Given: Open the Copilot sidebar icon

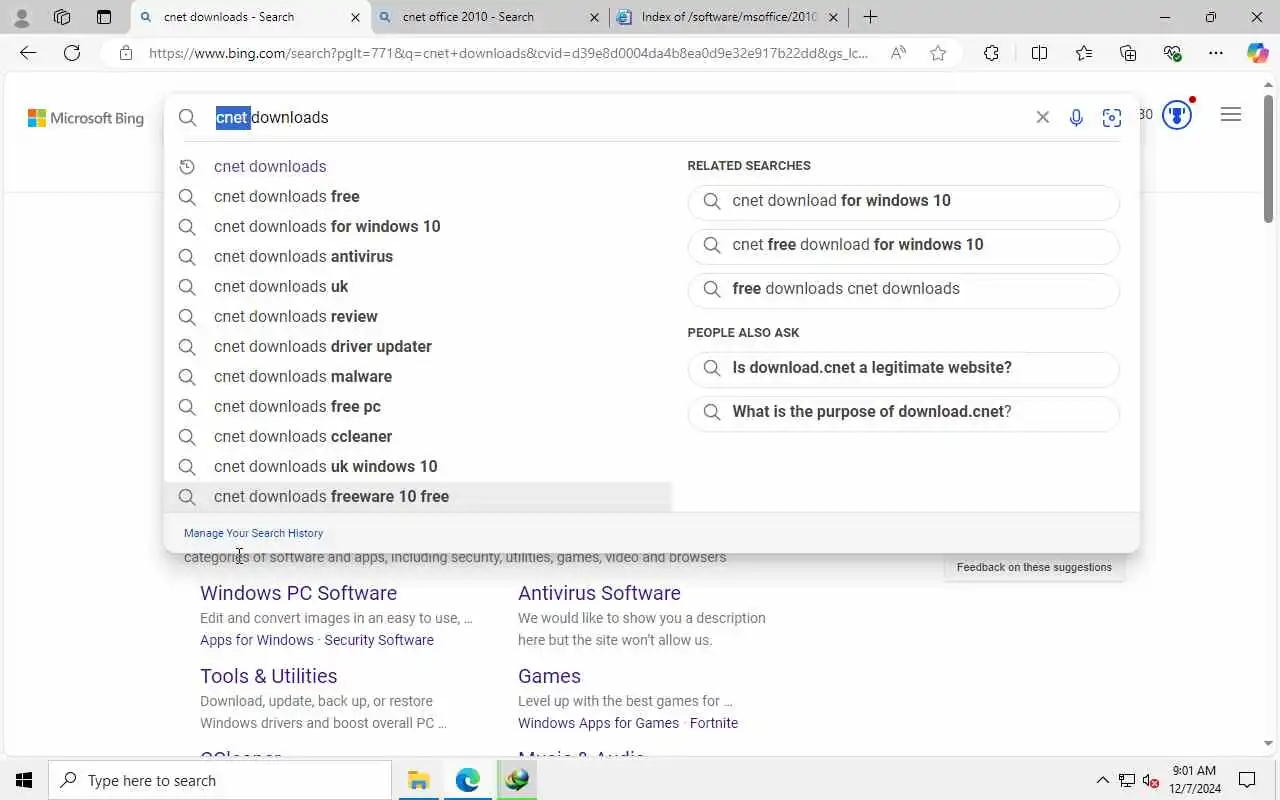Looking at the screenshot, I should [1257, 53].
